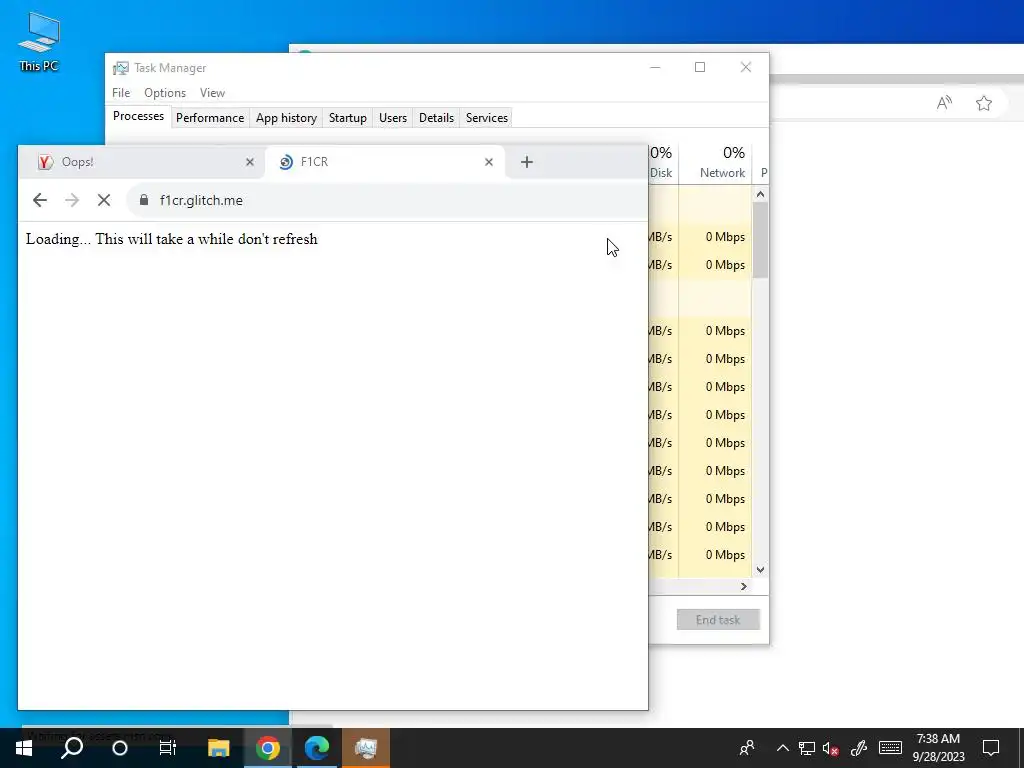Viewport: 1024px width, 768px height.
Task: Click the Task Manager title bar icon
Action: pyautogui.click(x=120, y=68)
